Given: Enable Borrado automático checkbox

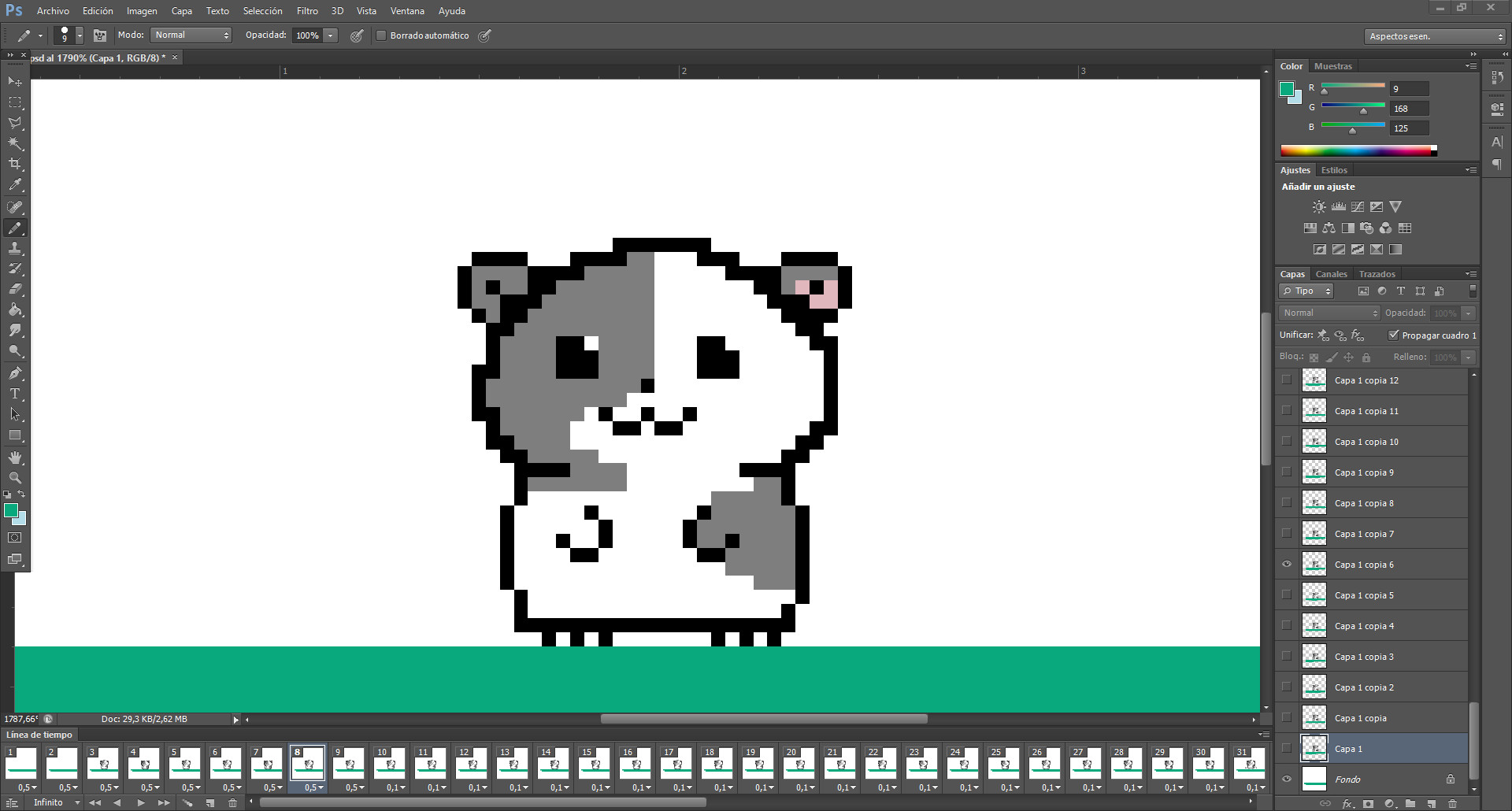Looking at the screenshot, I should pos(381,35).
